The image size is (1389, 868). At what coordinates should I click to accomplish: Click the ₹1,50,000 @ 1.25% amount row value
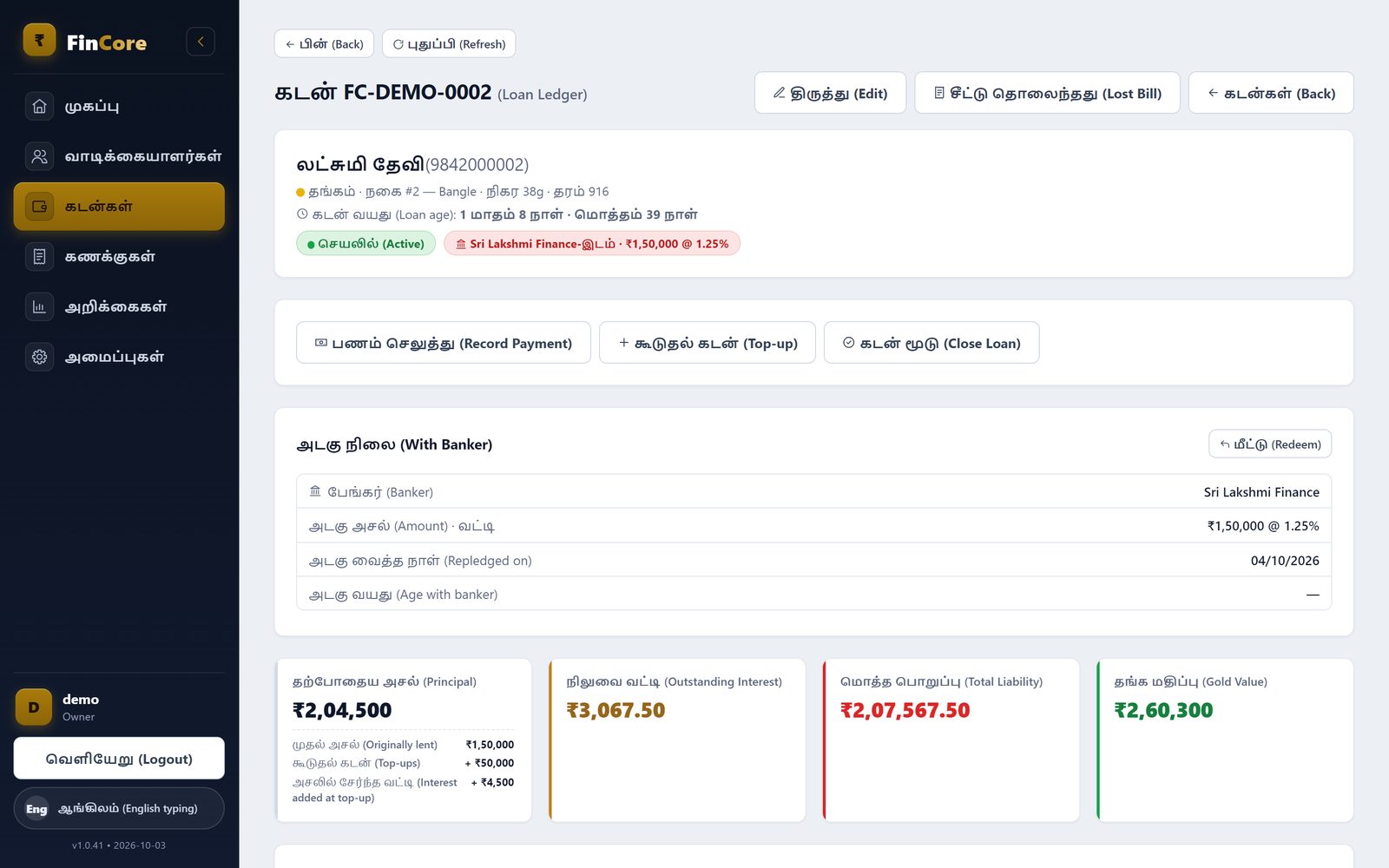tap(1263, 526)
